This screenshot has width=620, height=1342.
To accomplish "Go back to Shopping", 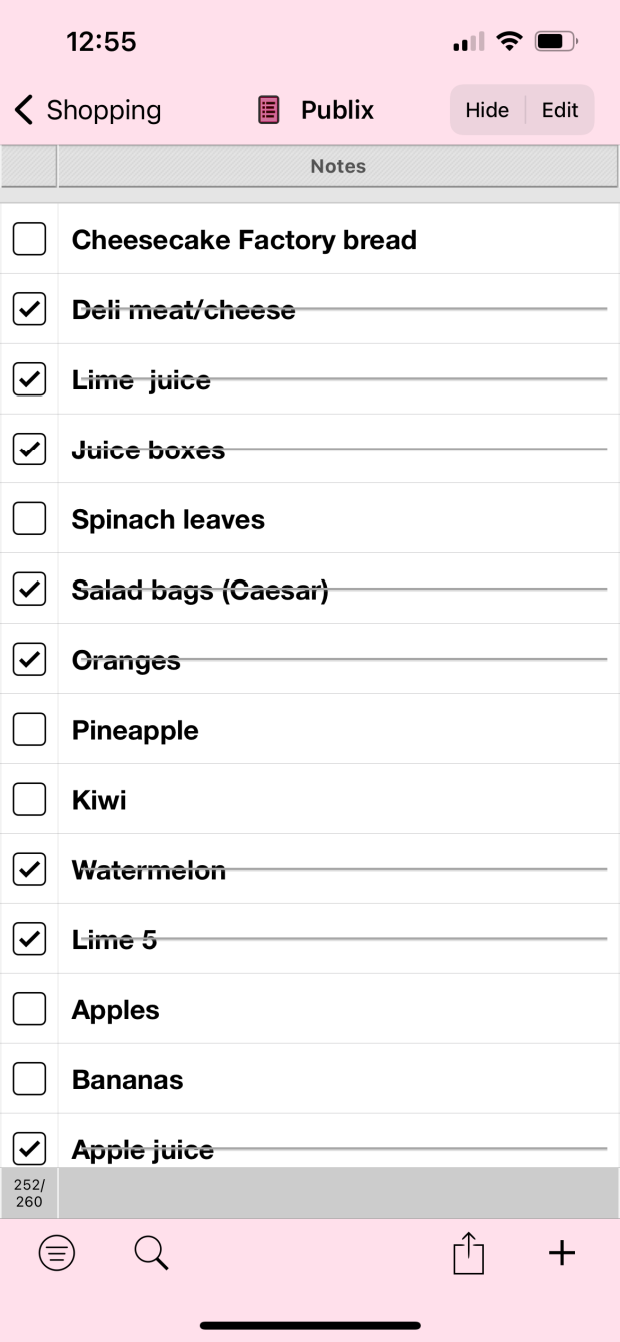I will (88, 110).
